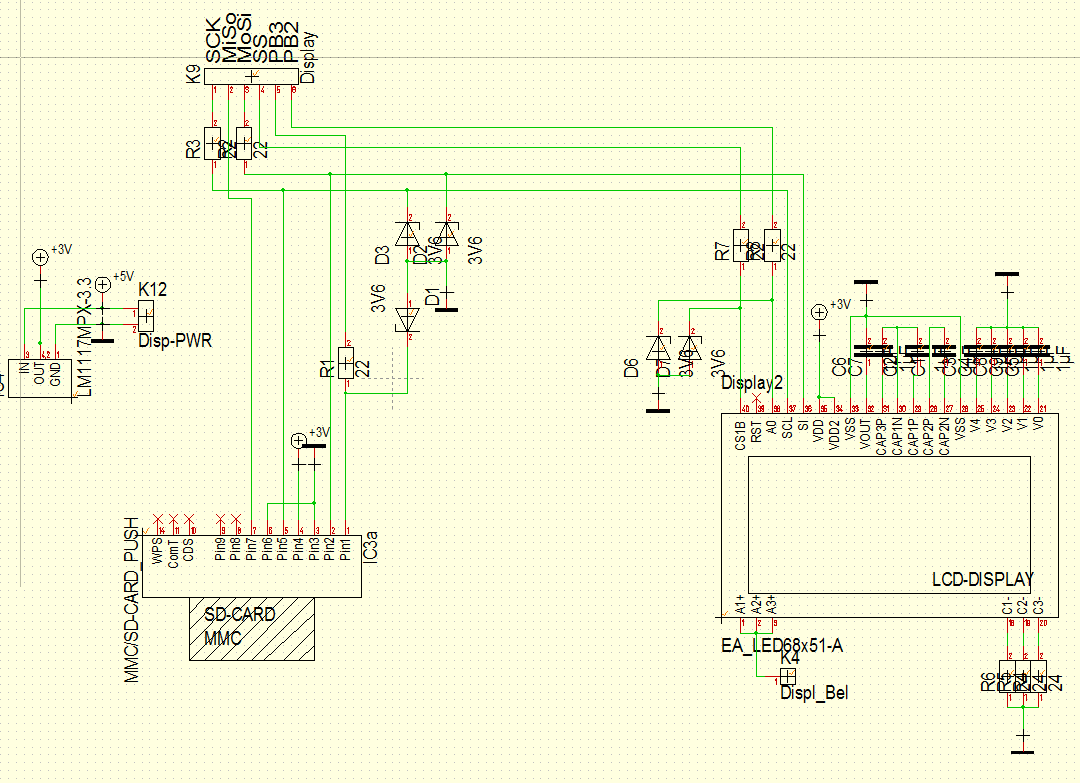Screen dimensions: 1080x783
Task: Select the K4 Displ_Bel connector symbol
Action: point(787,676)
